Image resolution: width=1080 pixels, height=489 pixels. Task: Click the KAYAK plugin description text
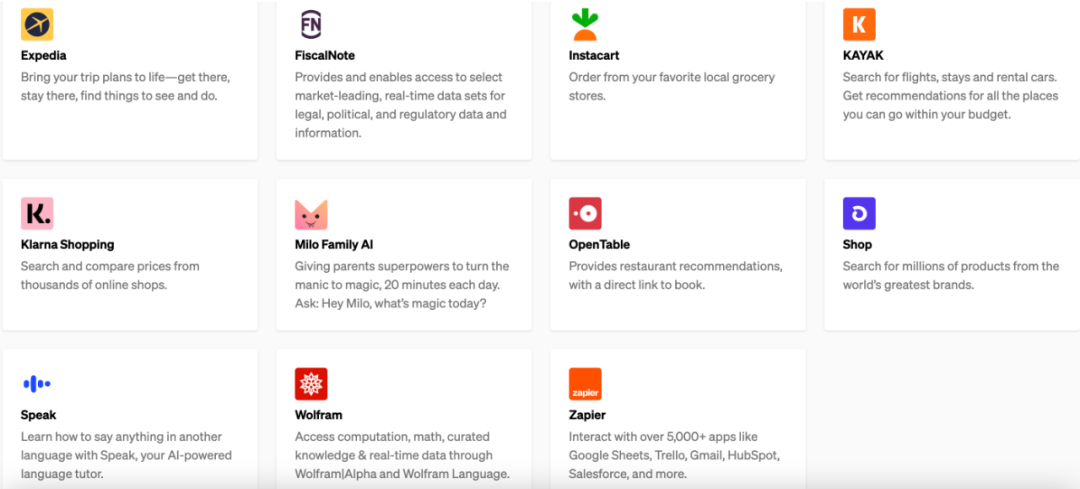coord(951,96)
